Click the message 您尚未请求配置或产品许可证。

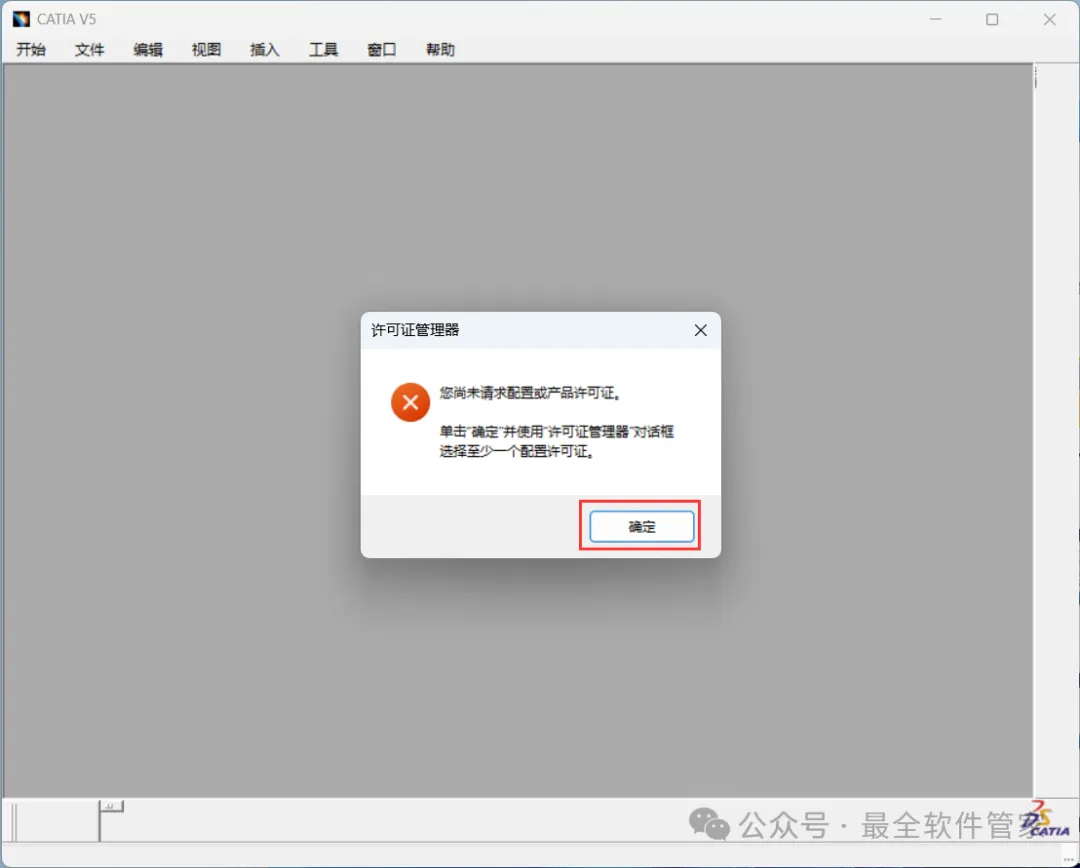tap(531, 393)
